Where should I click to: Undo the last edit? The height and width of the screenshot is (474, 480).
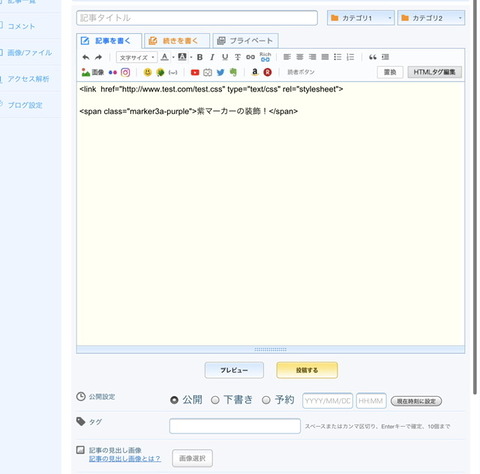[86, 57]
